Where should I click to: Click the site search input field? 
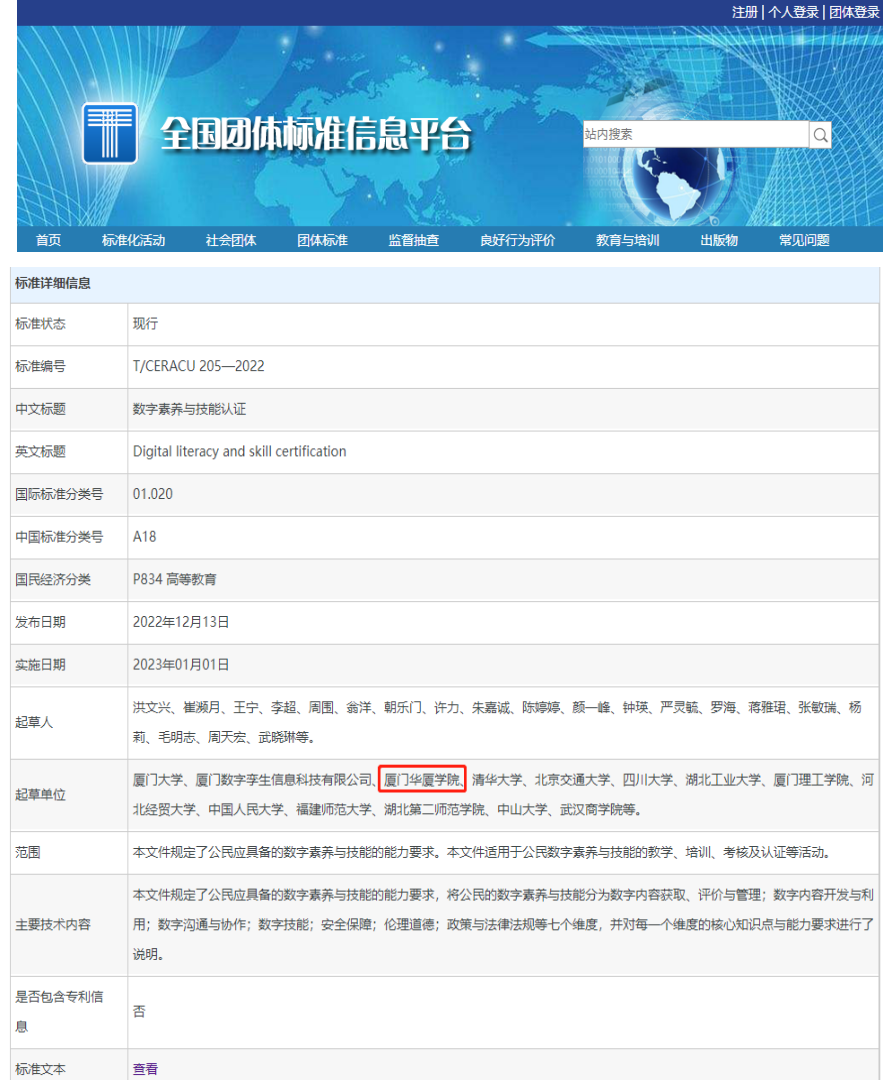[x=695, y=135]
